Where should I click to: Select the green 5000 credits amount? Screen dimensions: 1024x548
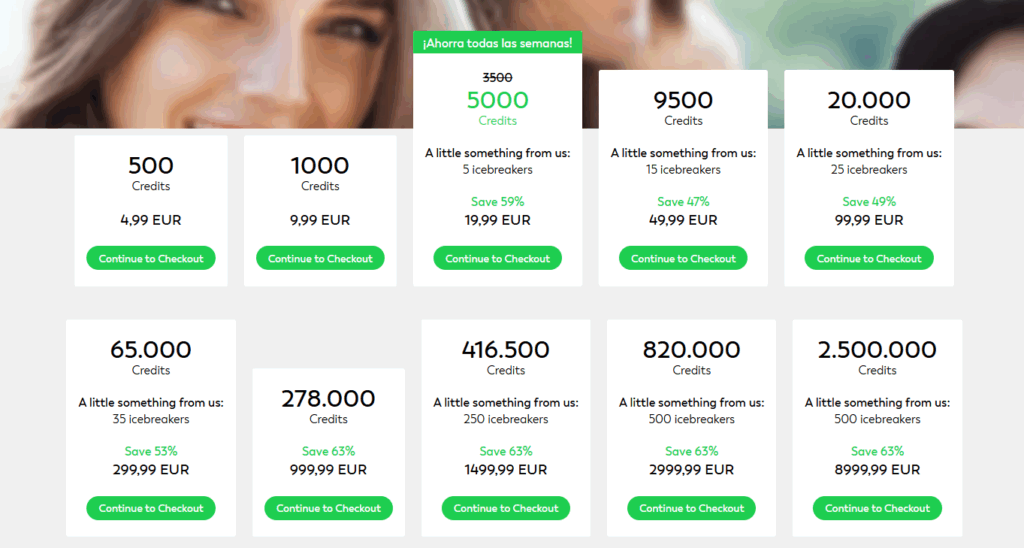tap(497, 100)
